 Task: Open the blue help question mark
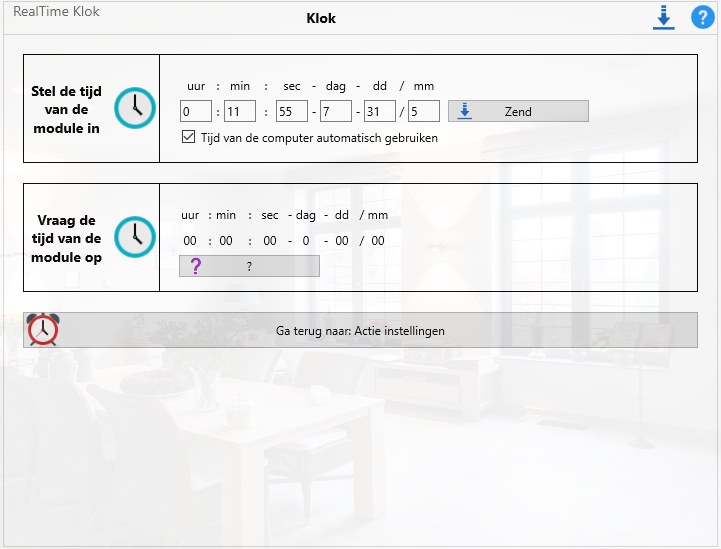[703, 17]
